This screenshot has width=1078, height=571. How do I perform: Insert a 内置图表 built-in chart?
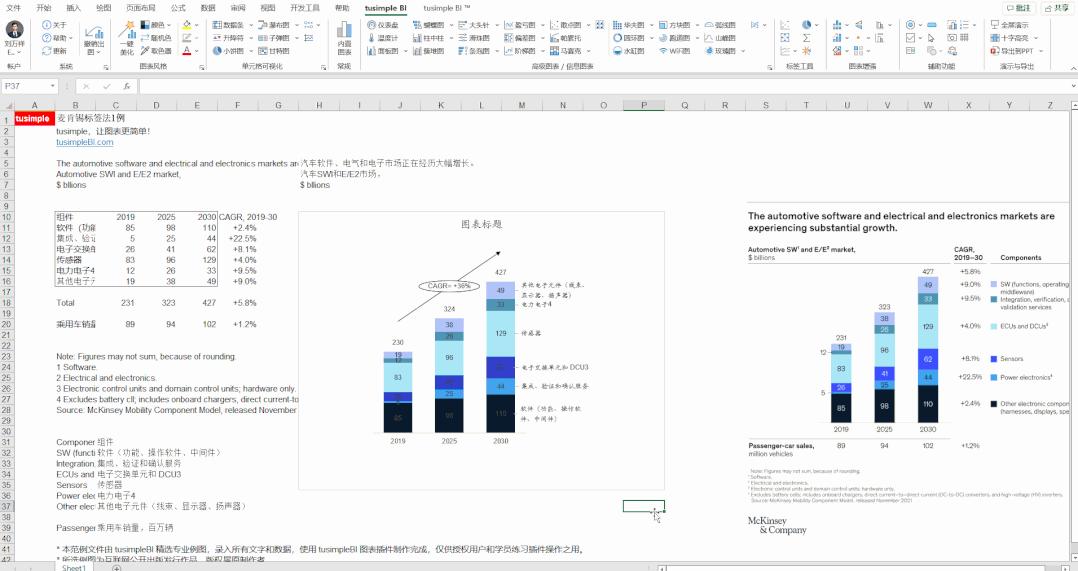coord(344,38)
